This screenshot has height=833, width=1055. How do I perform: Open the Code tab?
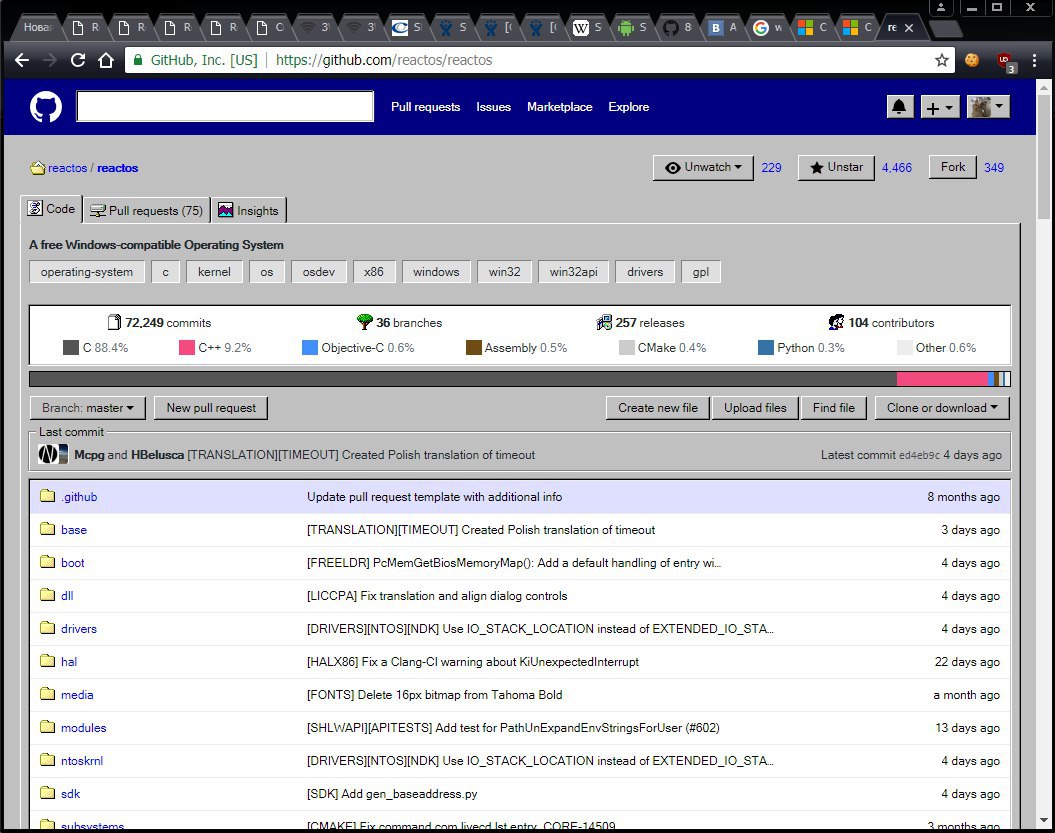tap(51, 209)
